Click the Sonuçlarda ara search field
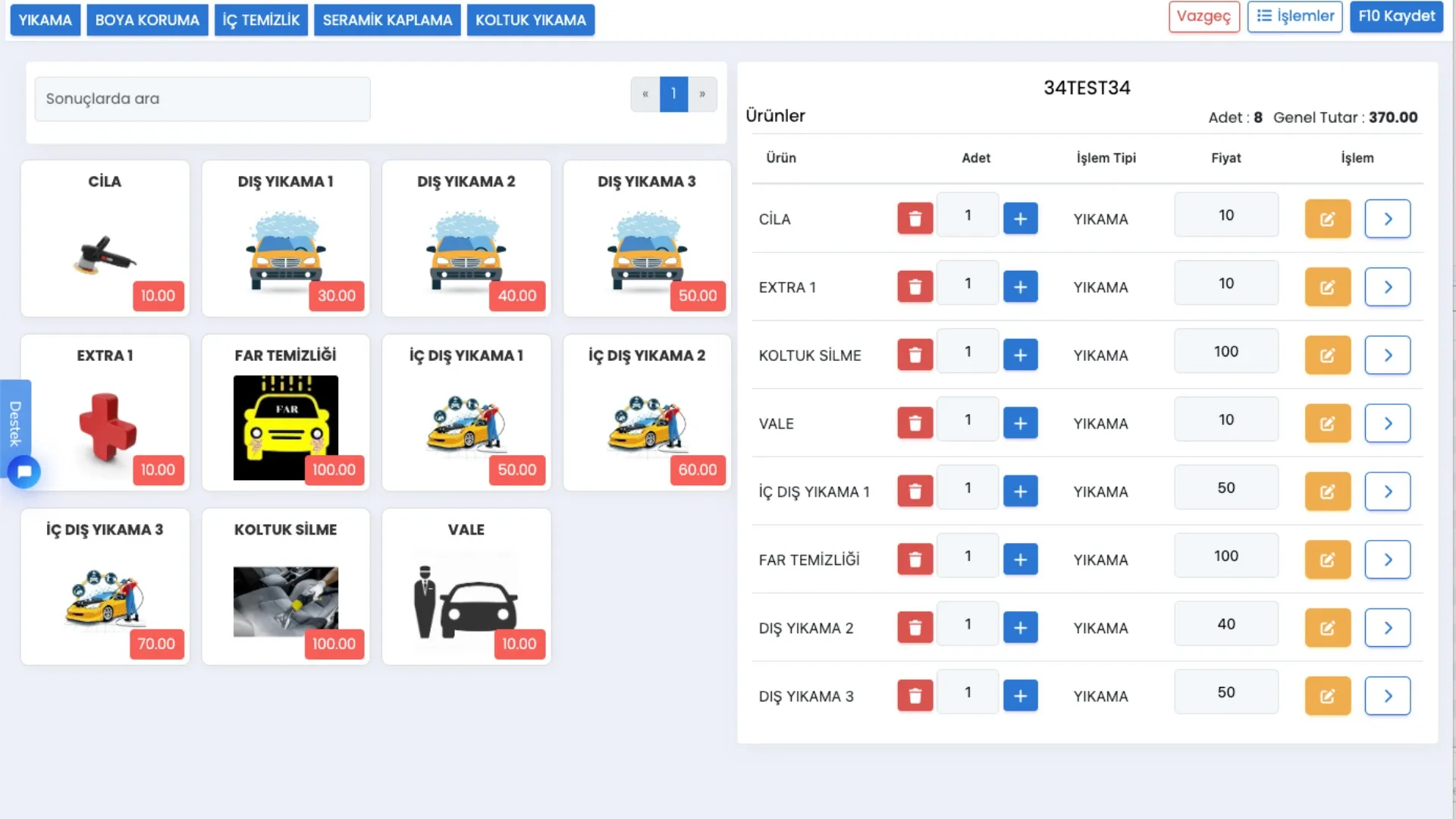Image resolution: width=1456 pixels, height=819 pixels. pyautogui.click(x=202, y=99)
